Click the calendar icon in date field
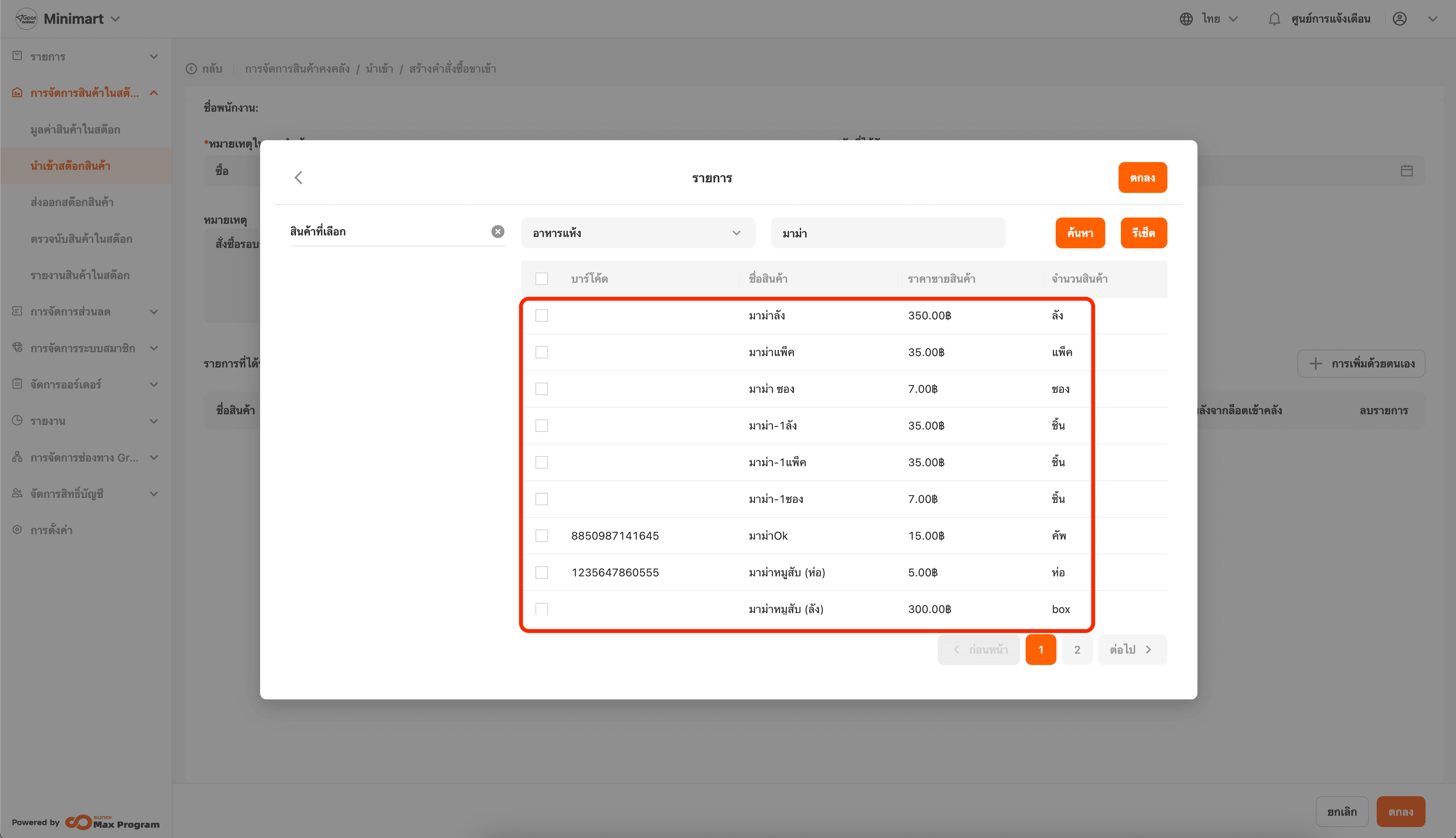 pos(1406,171)
